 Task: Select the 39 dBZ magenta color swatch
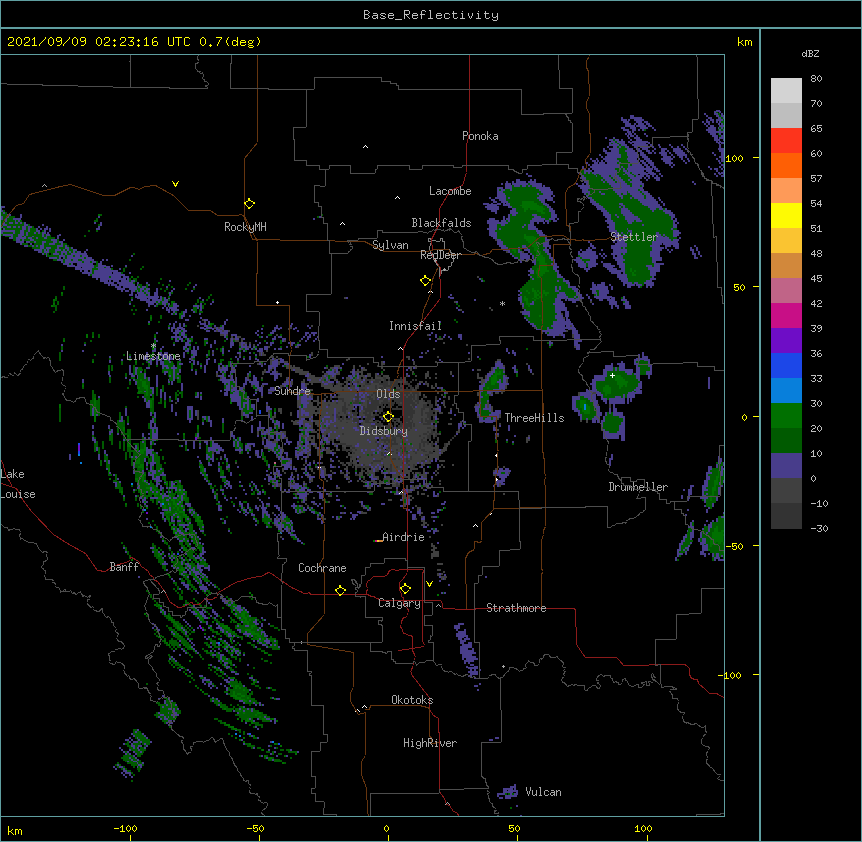click(x=786, y=315)
